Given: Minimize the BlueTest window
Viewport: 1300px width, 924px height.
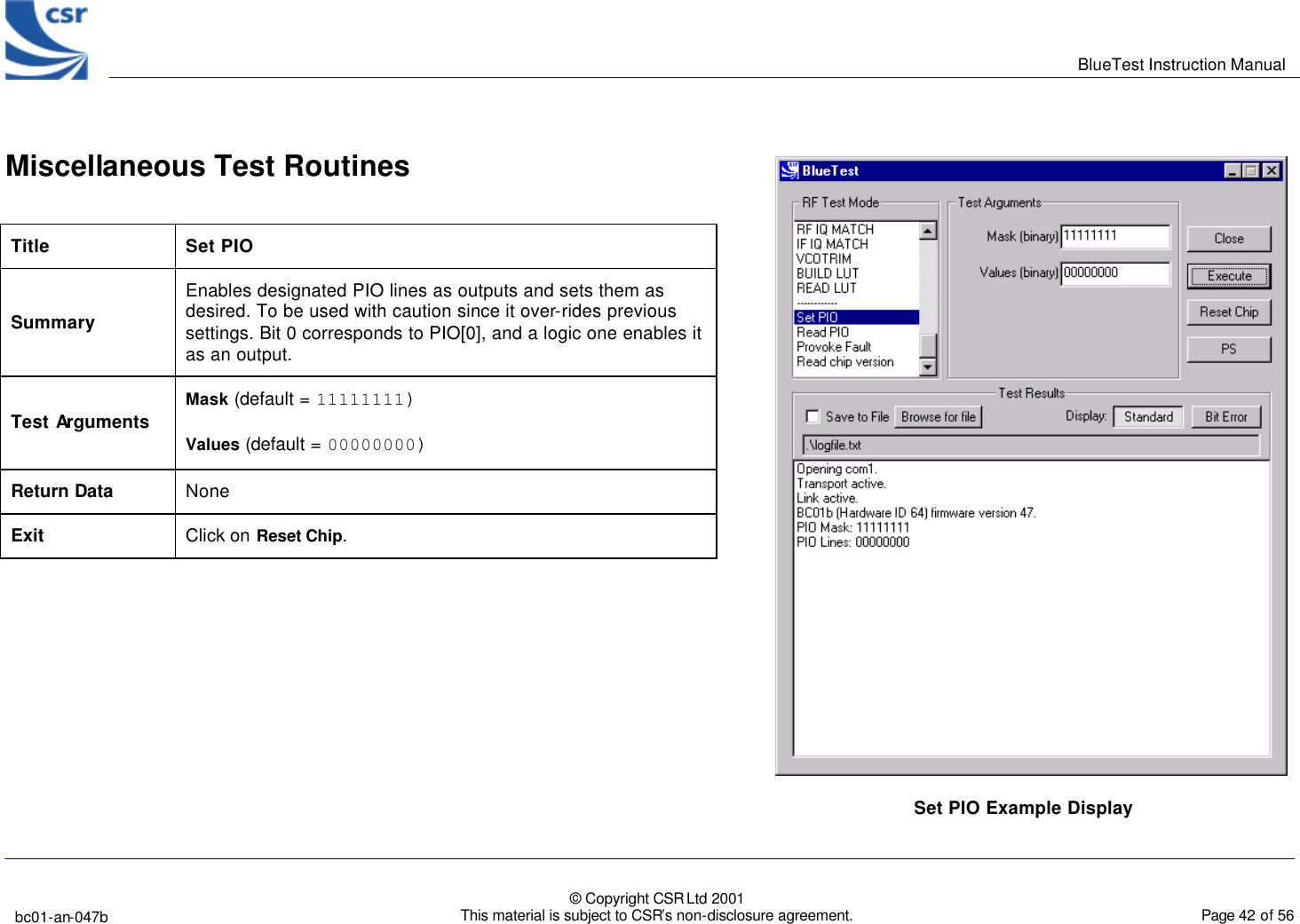Looking at the screenshot, I should pos(1233,171).
